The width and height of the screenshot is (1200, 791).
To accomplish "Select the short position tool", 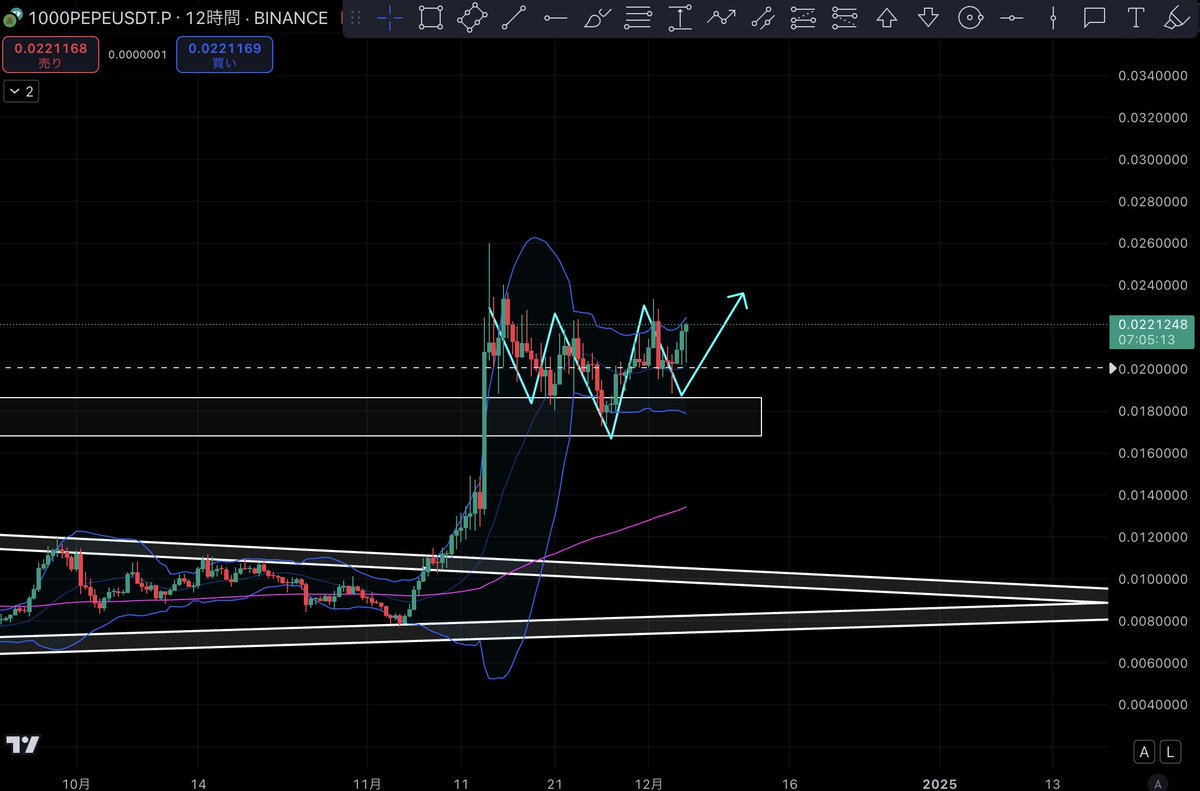I will (844, 18).
